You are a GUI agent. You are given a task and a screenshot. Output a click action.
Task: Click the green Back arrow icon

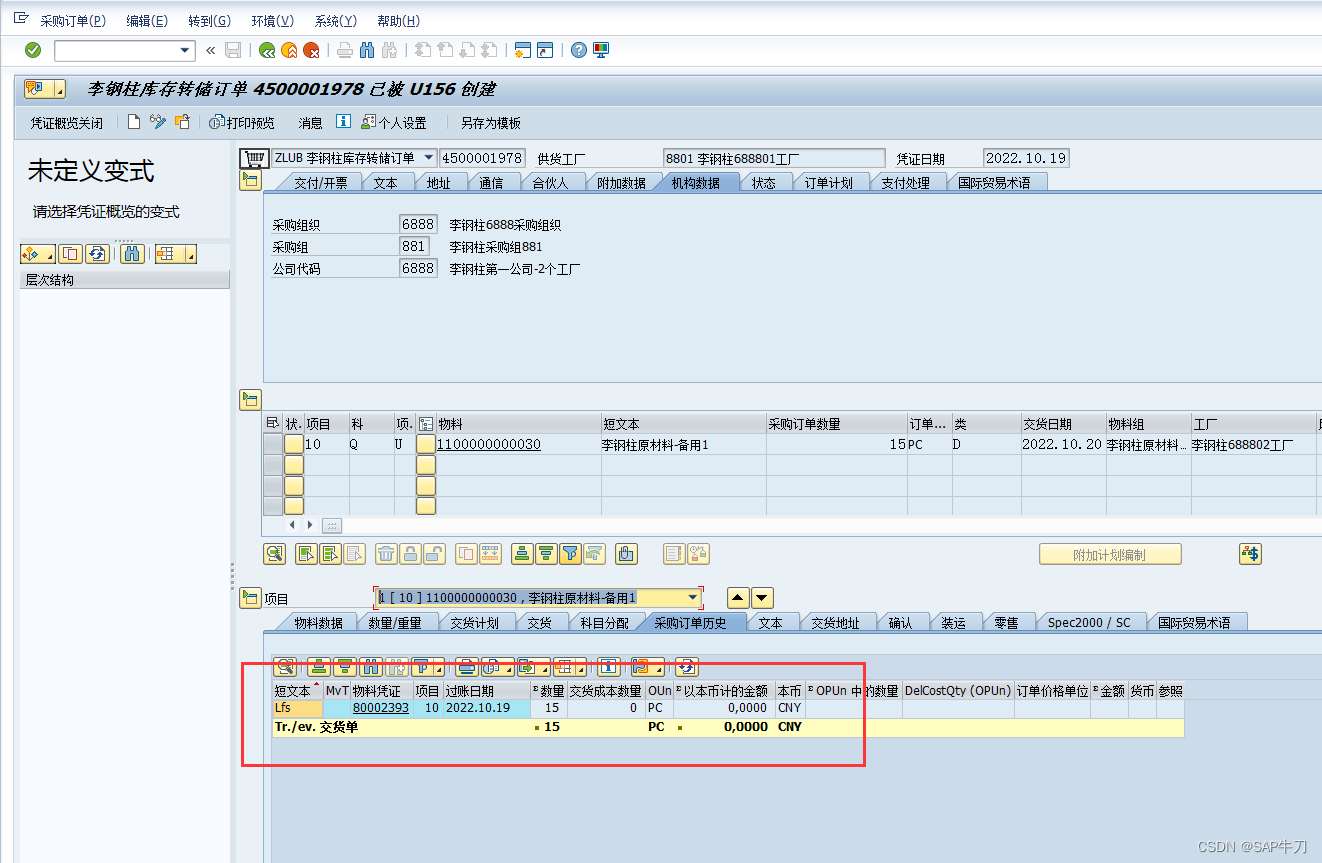266,50
